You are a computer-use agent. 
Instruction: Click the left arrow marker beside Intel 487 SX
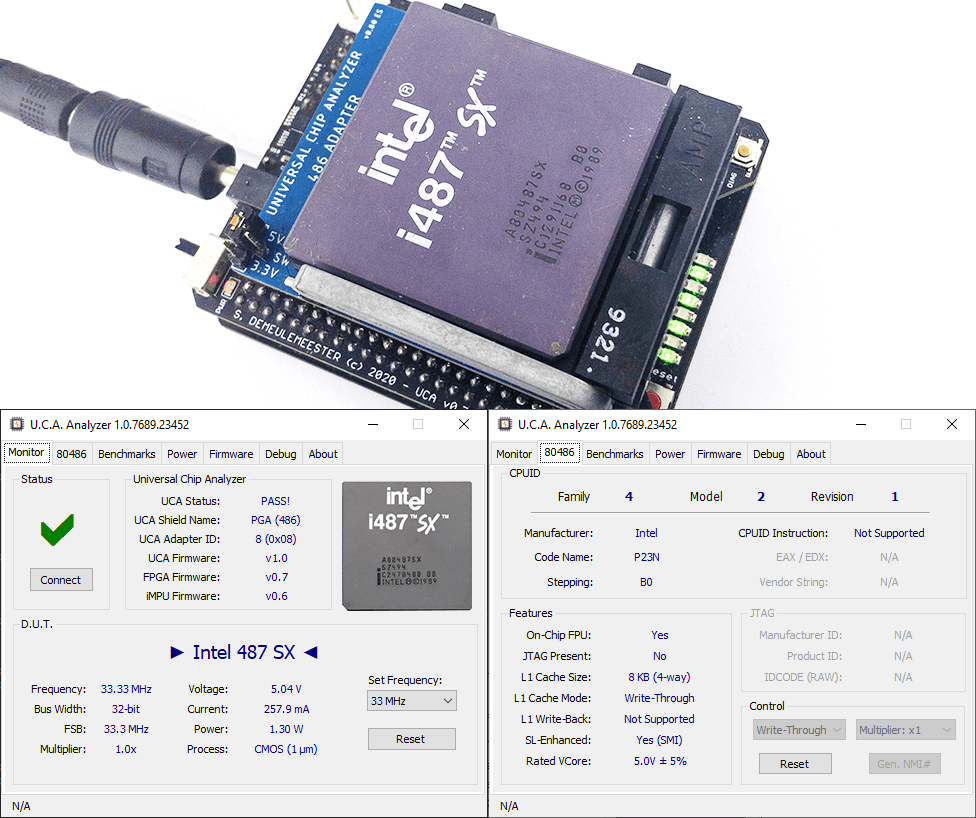click(177, 652)
